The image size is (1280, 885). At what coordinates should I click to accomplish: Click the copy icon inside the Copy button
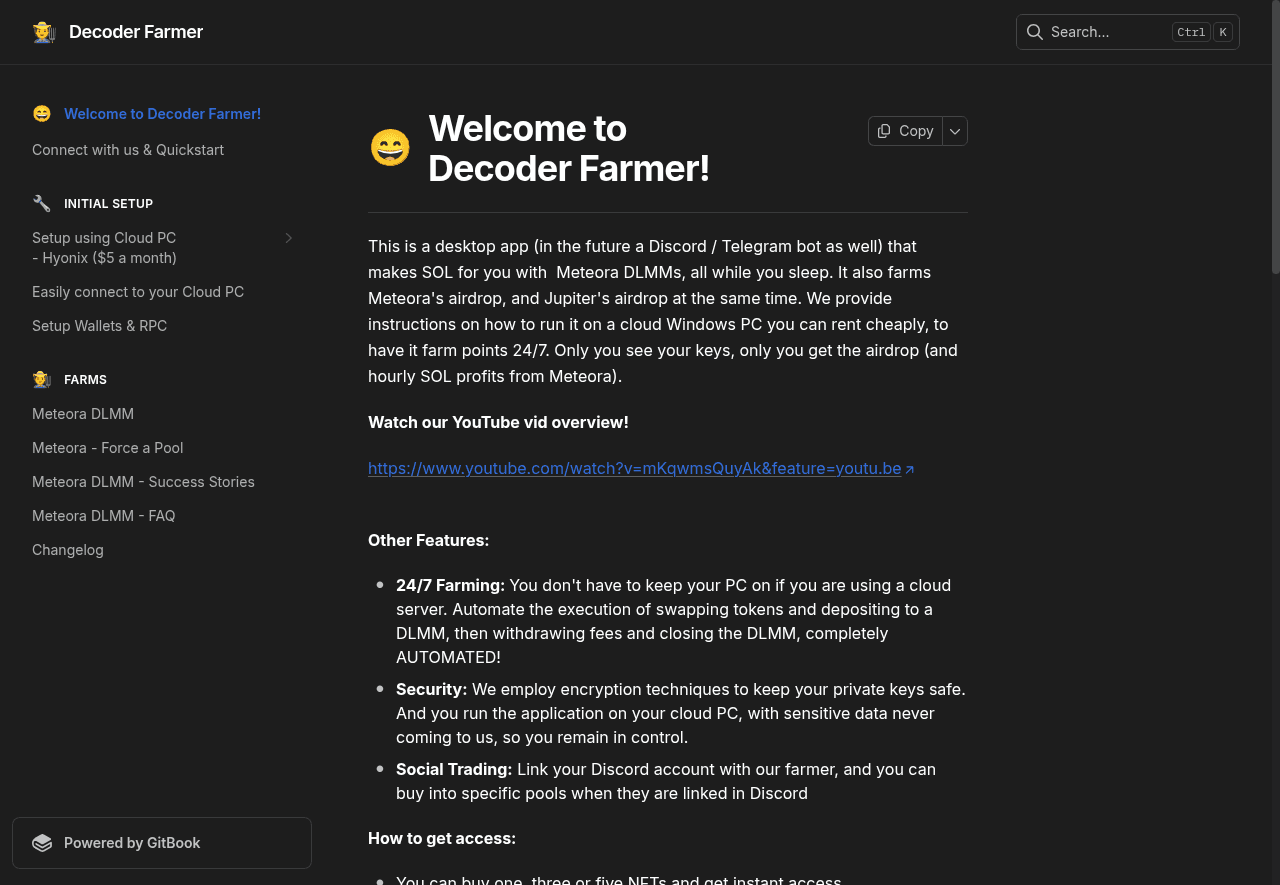click(884, 131)
